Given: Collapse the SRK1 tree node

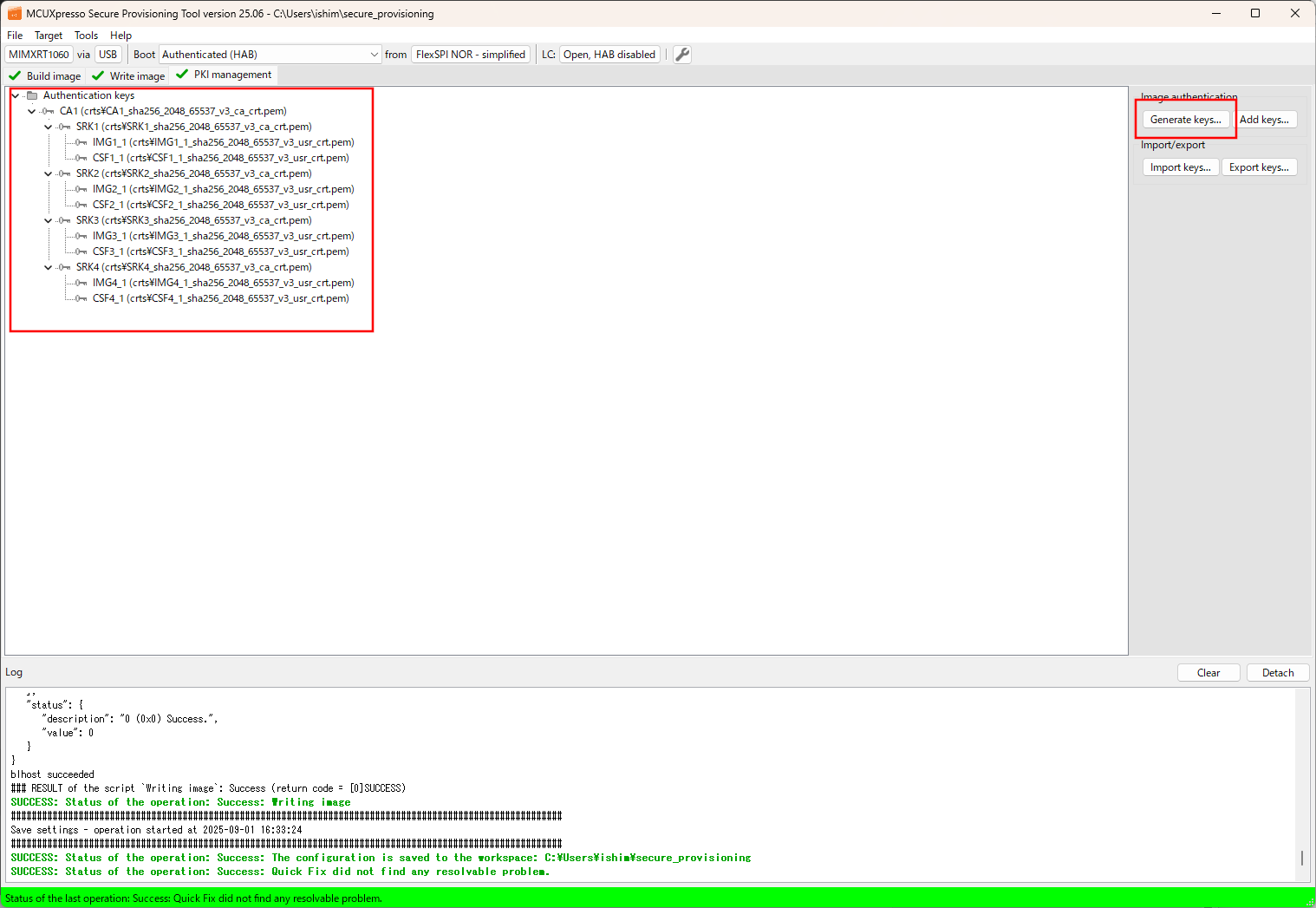Looking at the screenshot, I should (48, 127).
